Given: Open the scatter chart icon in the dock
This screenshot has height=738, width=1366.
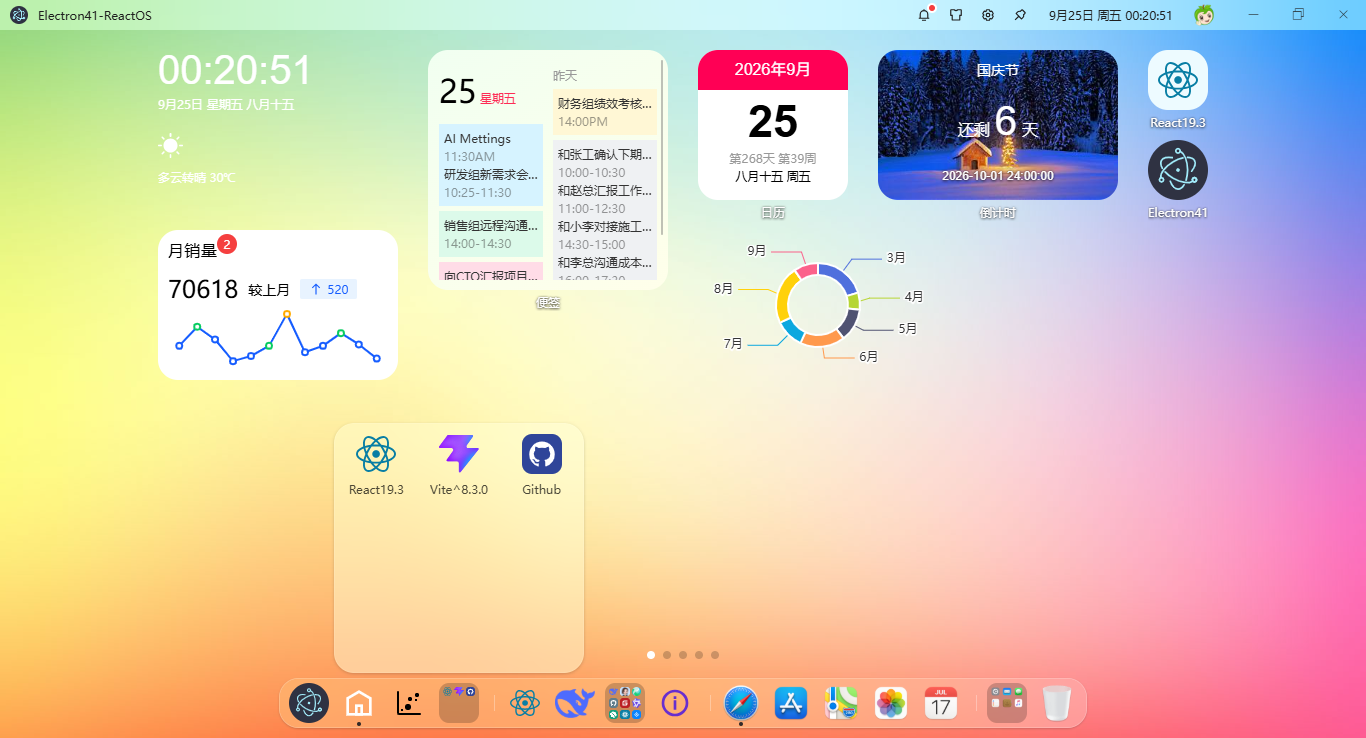Looking at the screenshot, I should 408,703.
